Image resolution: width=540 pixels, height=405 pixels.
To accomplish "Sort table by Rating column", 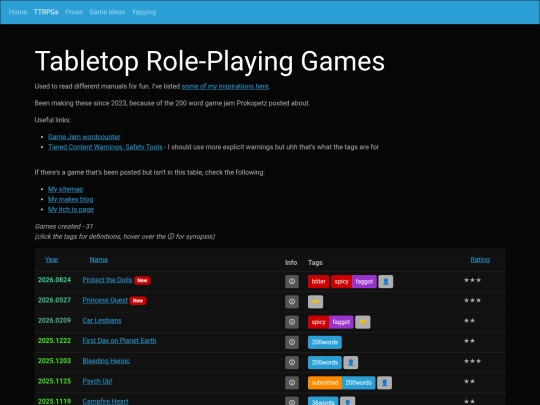I will pos(480,260).
